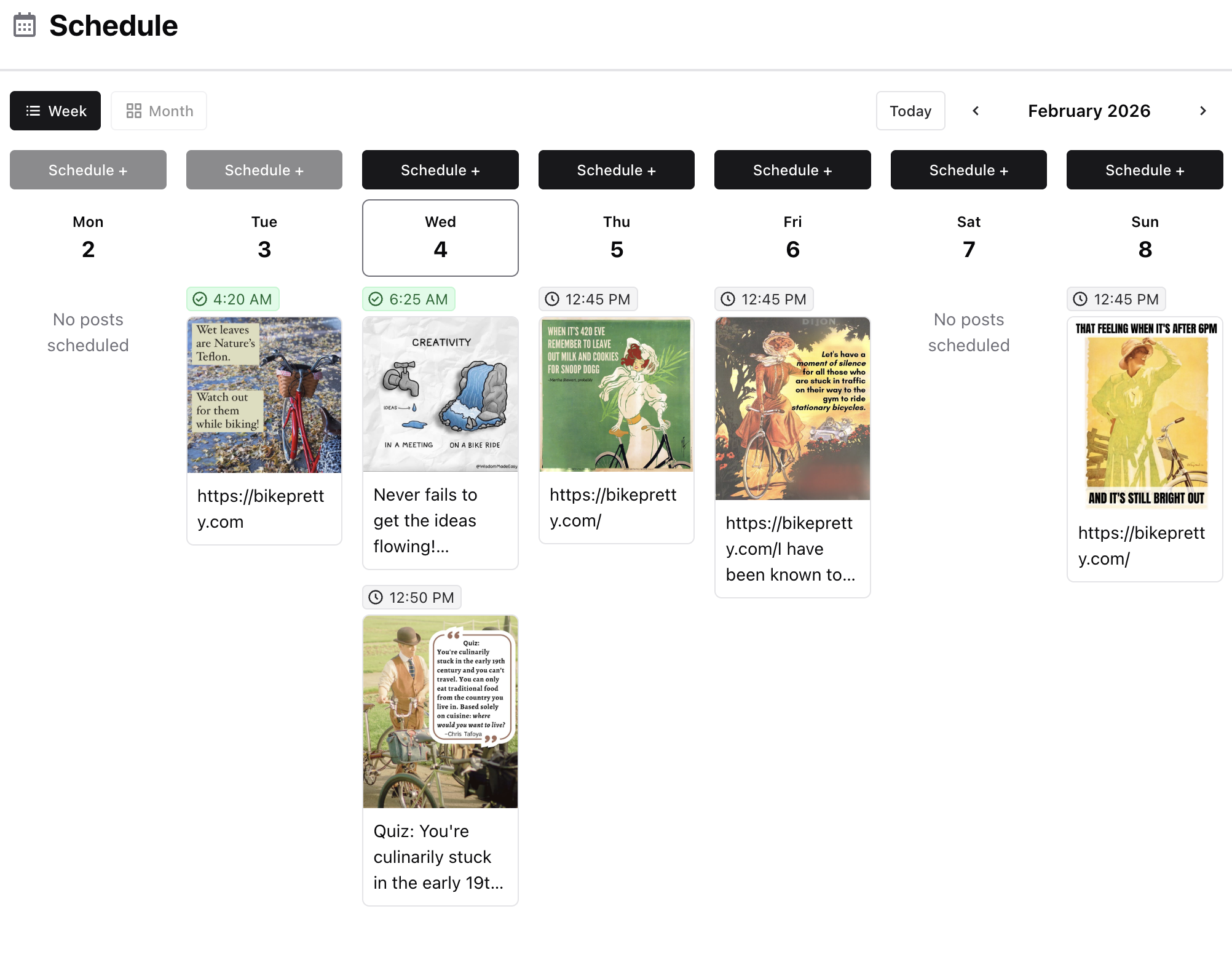Switch to Month view
This screenshot has height=957, width=1232.
pos(159,111)
